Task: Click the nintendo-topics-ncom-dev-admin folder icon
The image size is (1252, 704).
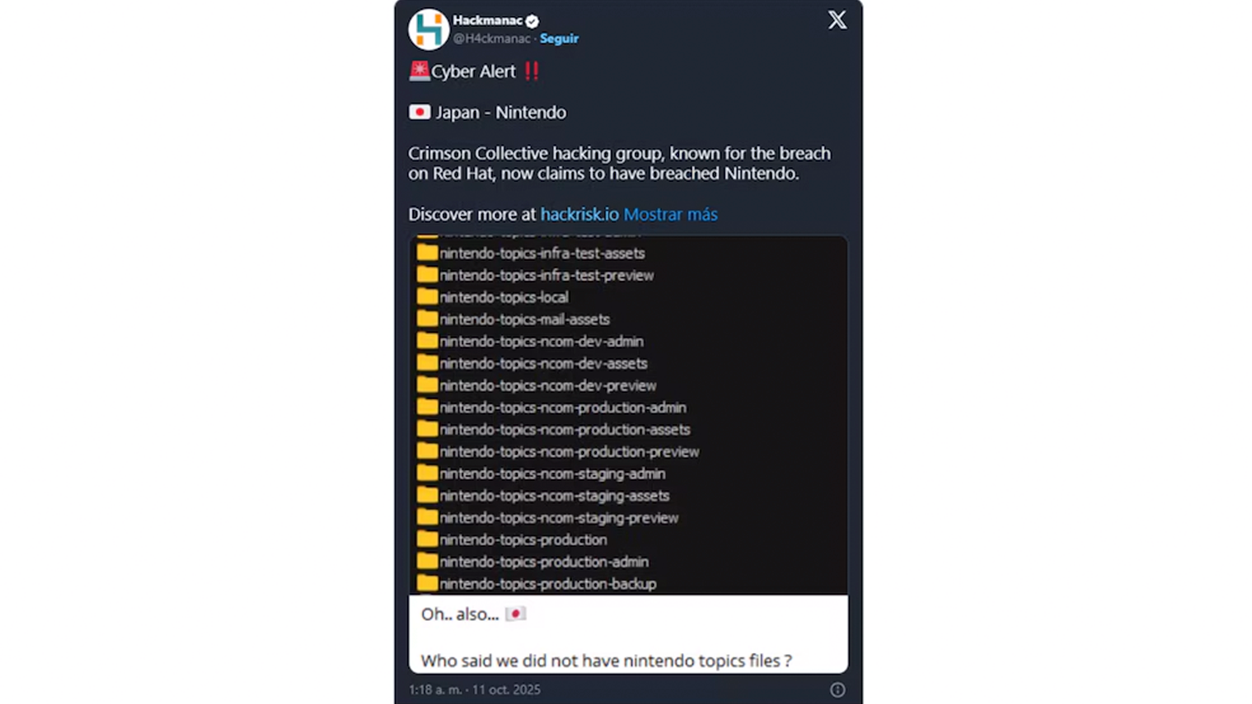Action: click(427, 341)
